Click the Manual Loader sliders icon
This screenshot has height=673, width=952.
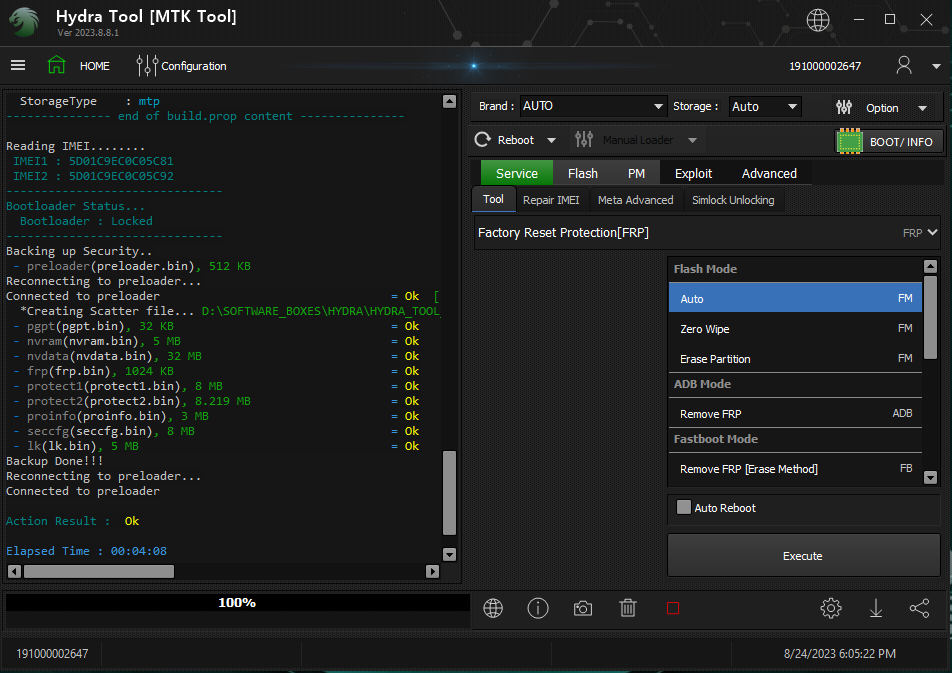pyautogui.click(x=583, y=140)
